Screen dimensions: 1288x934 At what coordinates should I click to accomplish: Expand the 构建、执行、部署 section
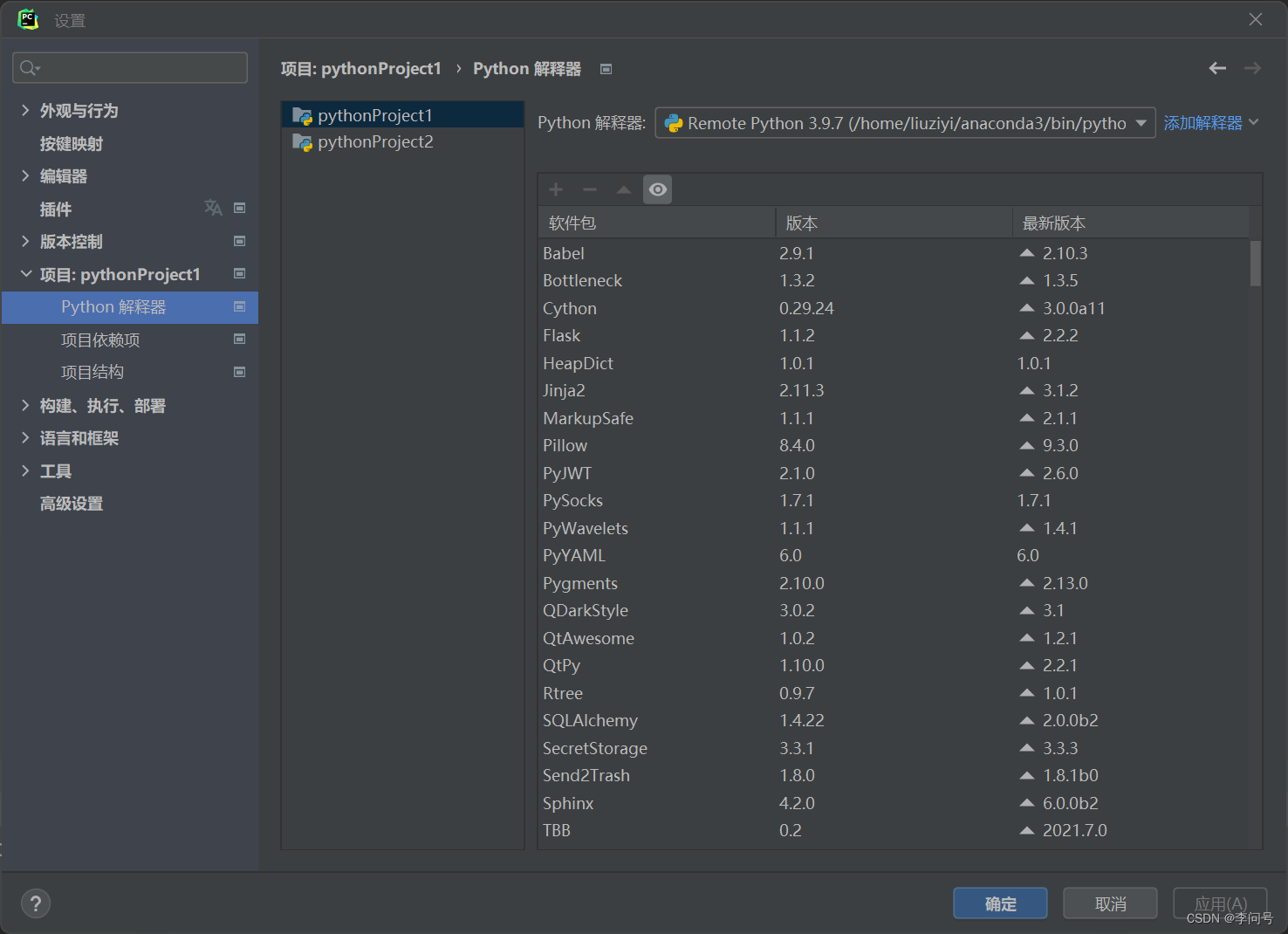(25, 405)
